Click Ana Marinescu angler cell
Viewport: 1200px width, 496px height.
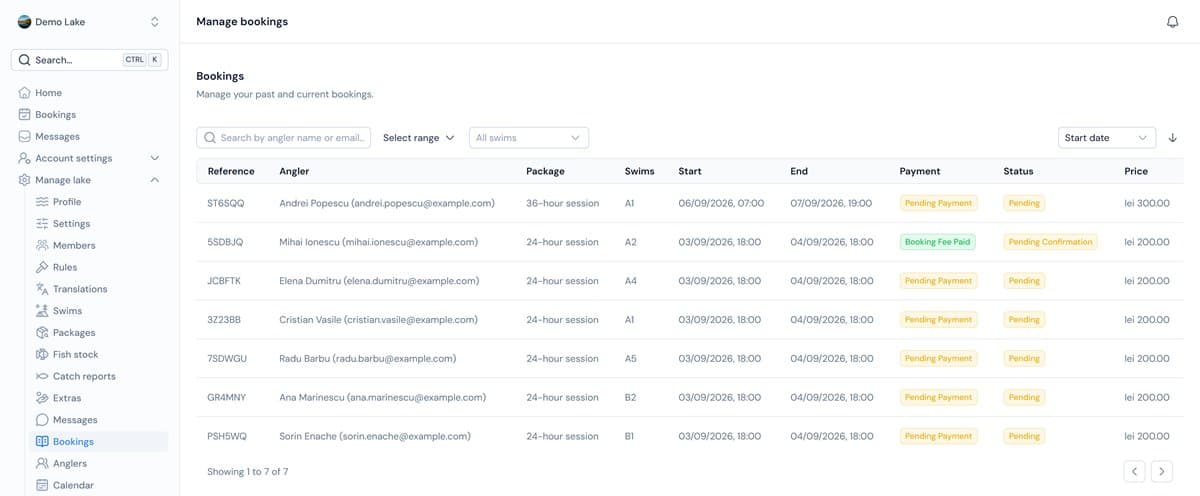point(383,398)
